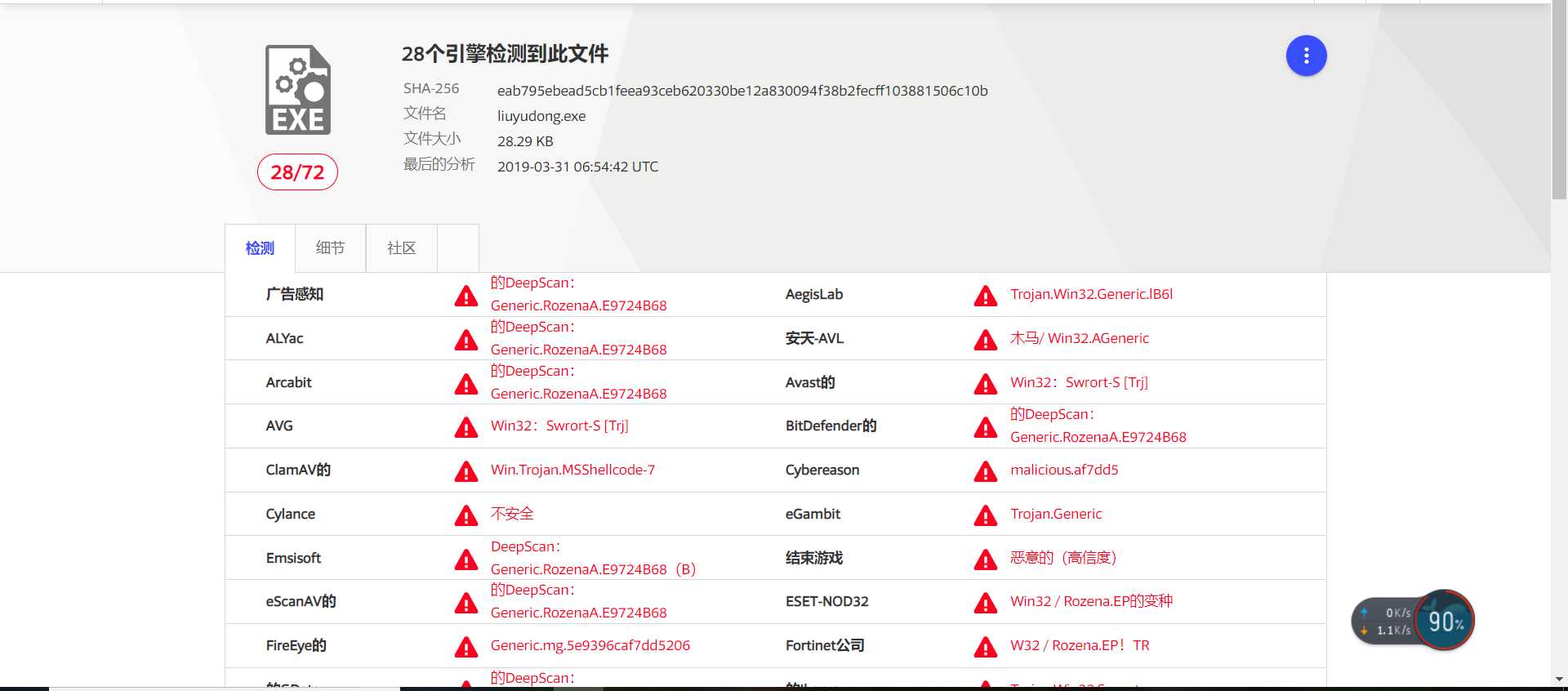The image size is (1568, 691).
Task: Click the warning icon in the Fortinet row
Action: click(x=986, y=647)
